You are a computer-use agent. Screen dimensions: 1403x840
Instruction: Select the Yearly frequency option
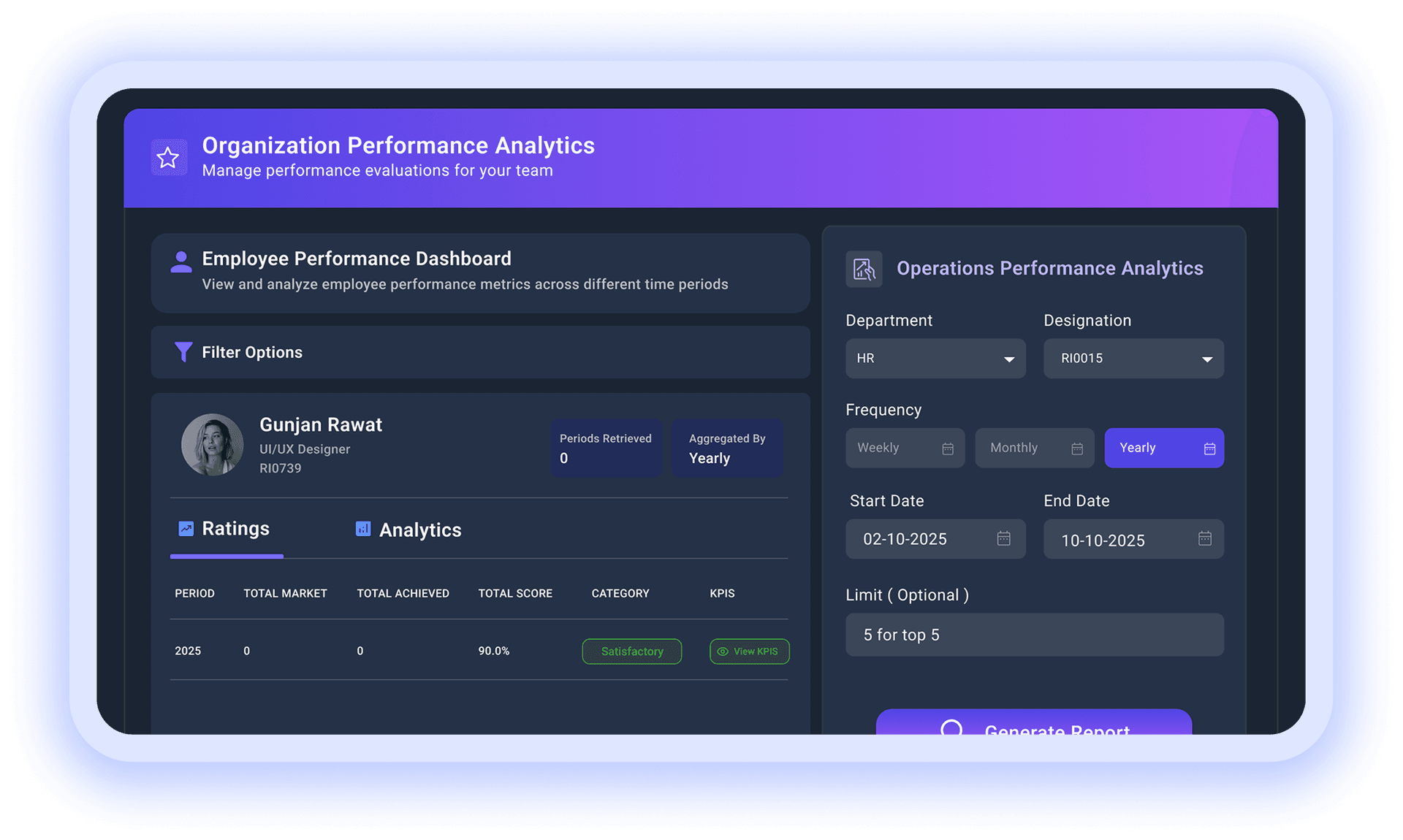[1163, 448]
